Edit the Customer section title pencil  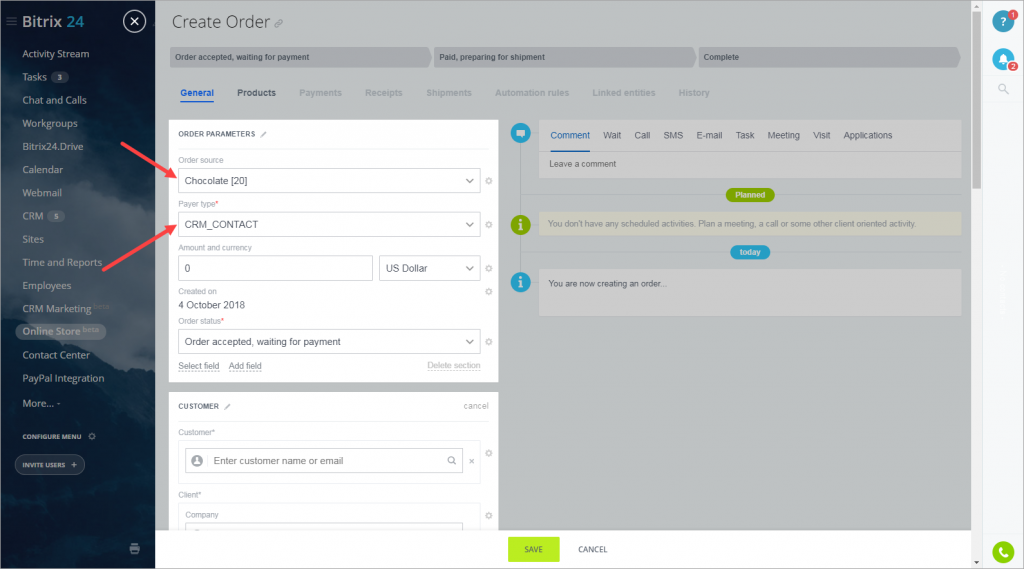227,406
